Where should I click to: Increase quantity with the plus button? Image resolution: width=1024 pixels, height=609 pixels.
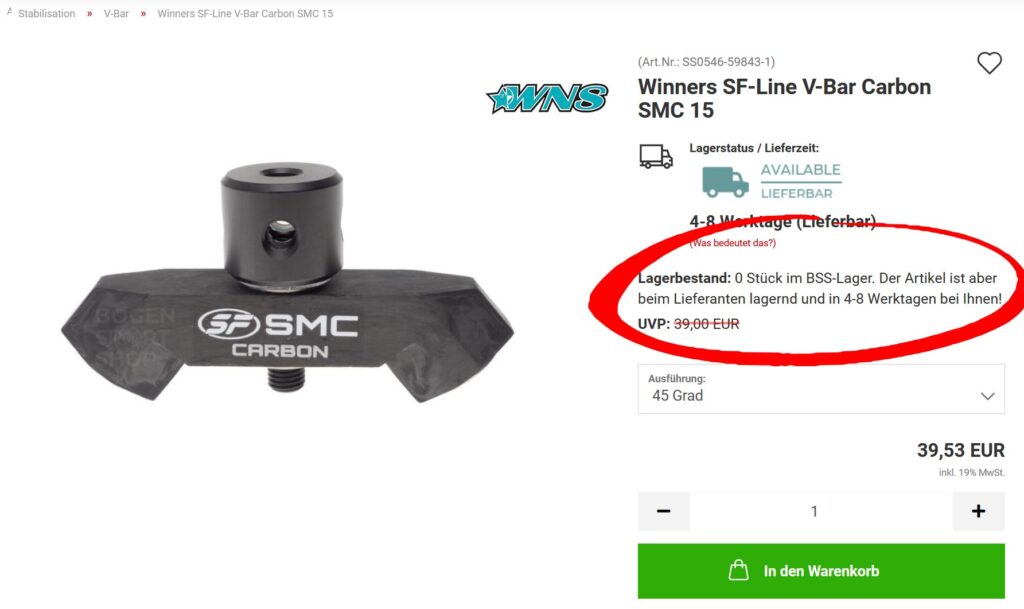[978, 511]
